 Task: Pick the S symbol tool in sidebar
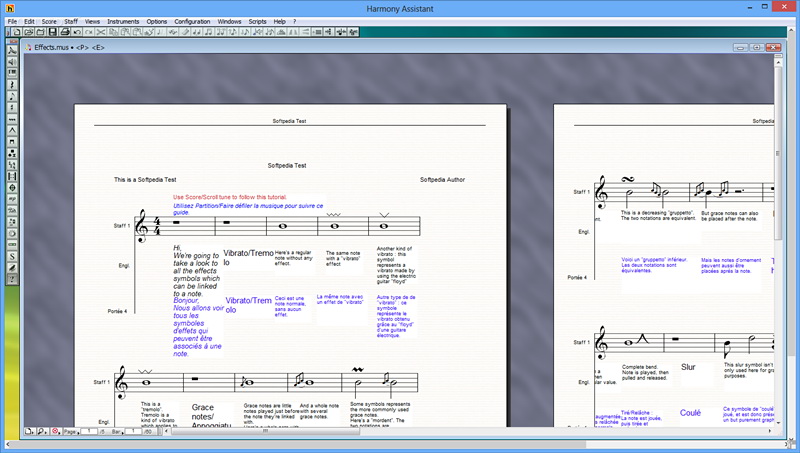(12, 256)
